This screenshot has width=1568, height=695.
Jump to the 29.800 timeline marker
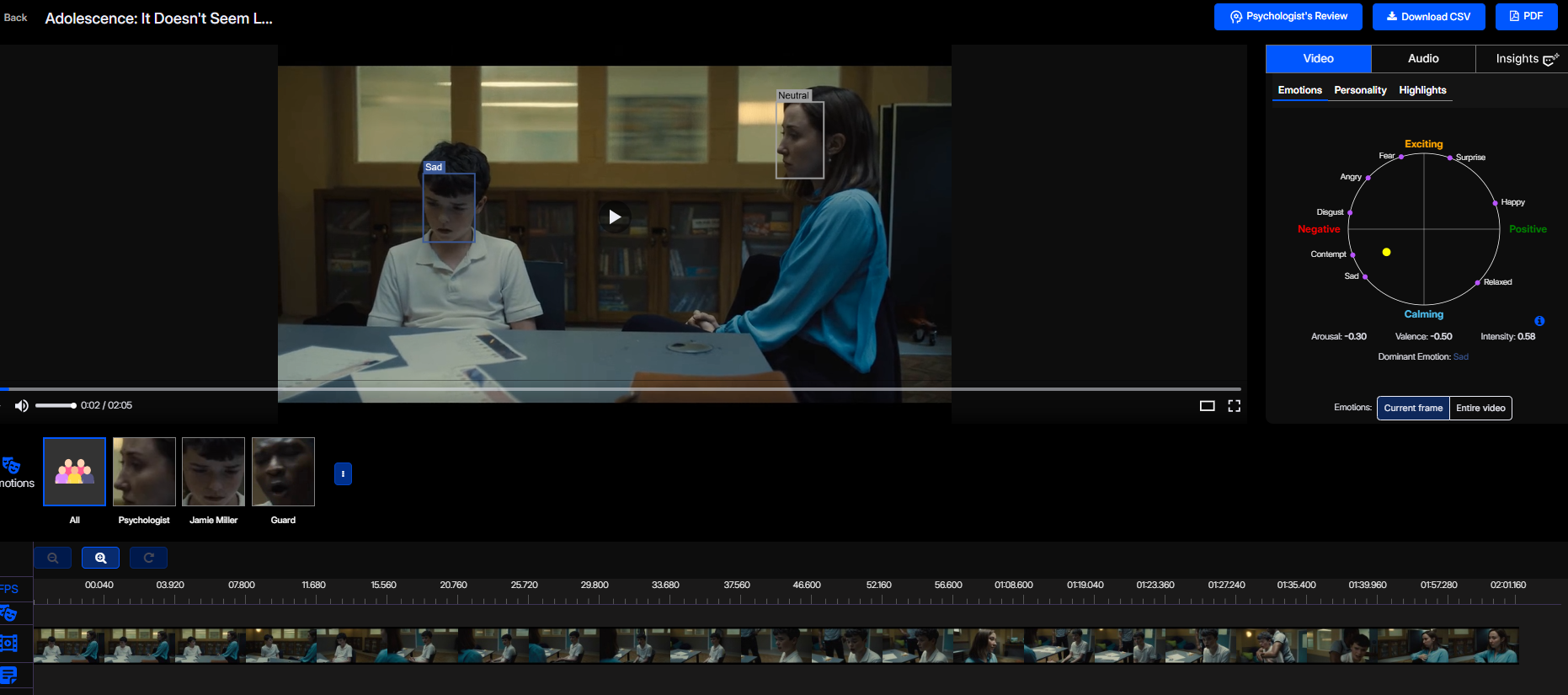[x=595, y=585]
